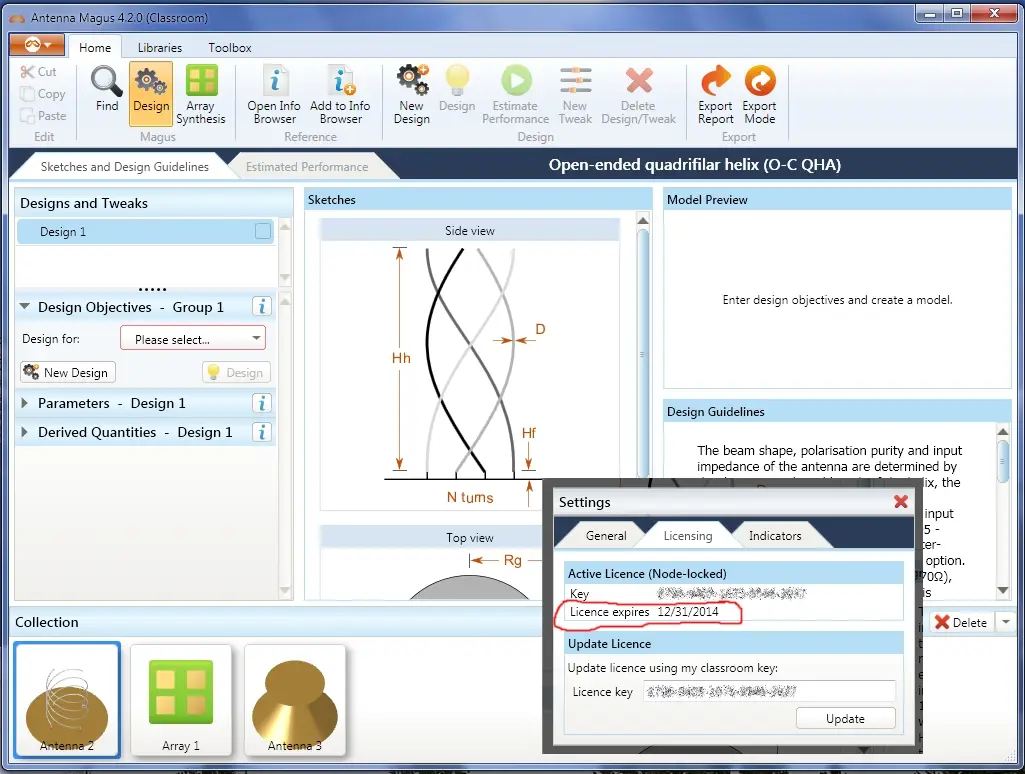The height and width of the screenshot is (774, 1025).
Task: Click the 'Side view' sketch heading
Action: (469, 231)
